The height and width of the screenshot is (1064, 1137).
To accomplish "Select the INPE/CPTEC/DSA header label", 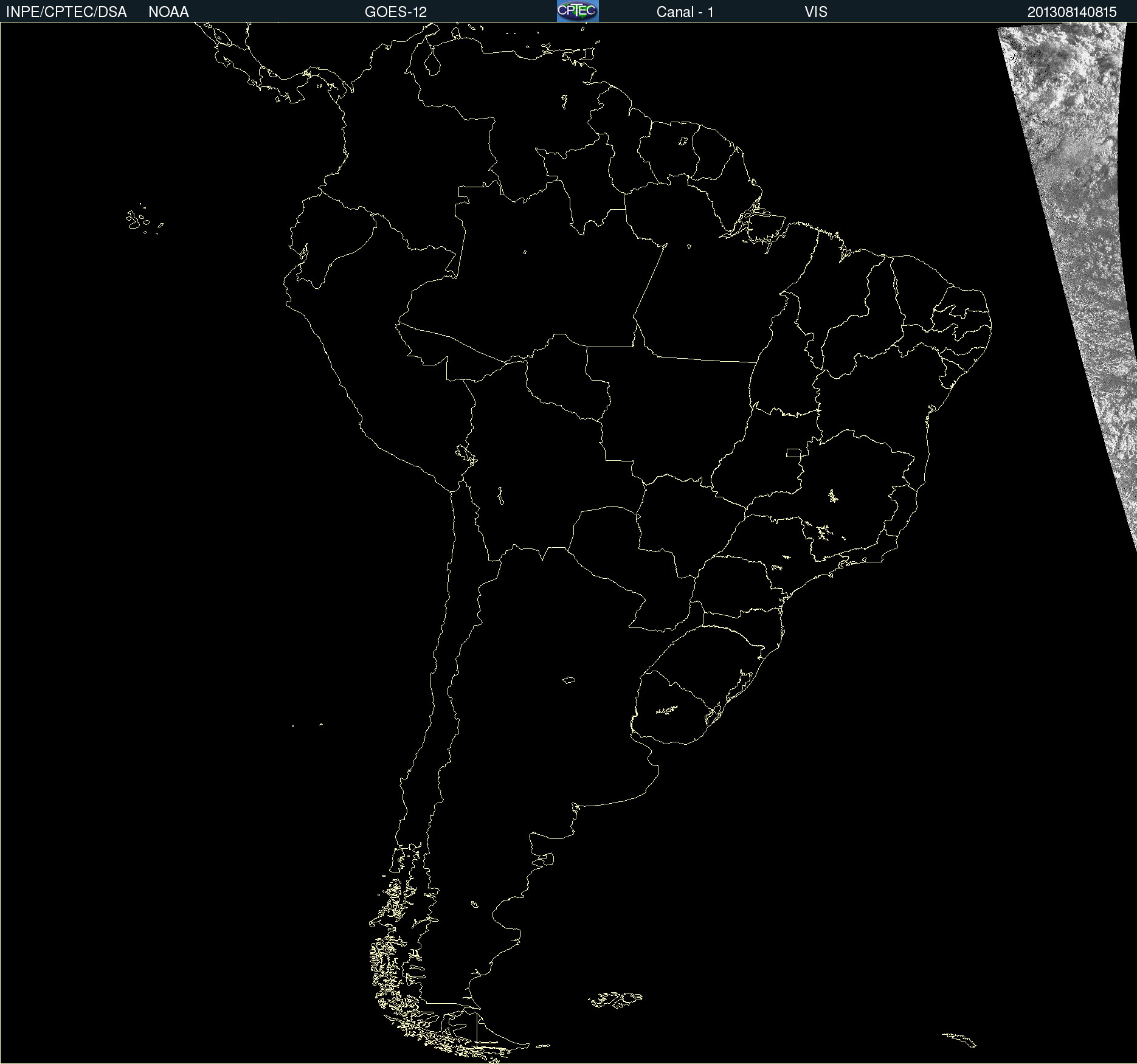I will coord(66,12).
